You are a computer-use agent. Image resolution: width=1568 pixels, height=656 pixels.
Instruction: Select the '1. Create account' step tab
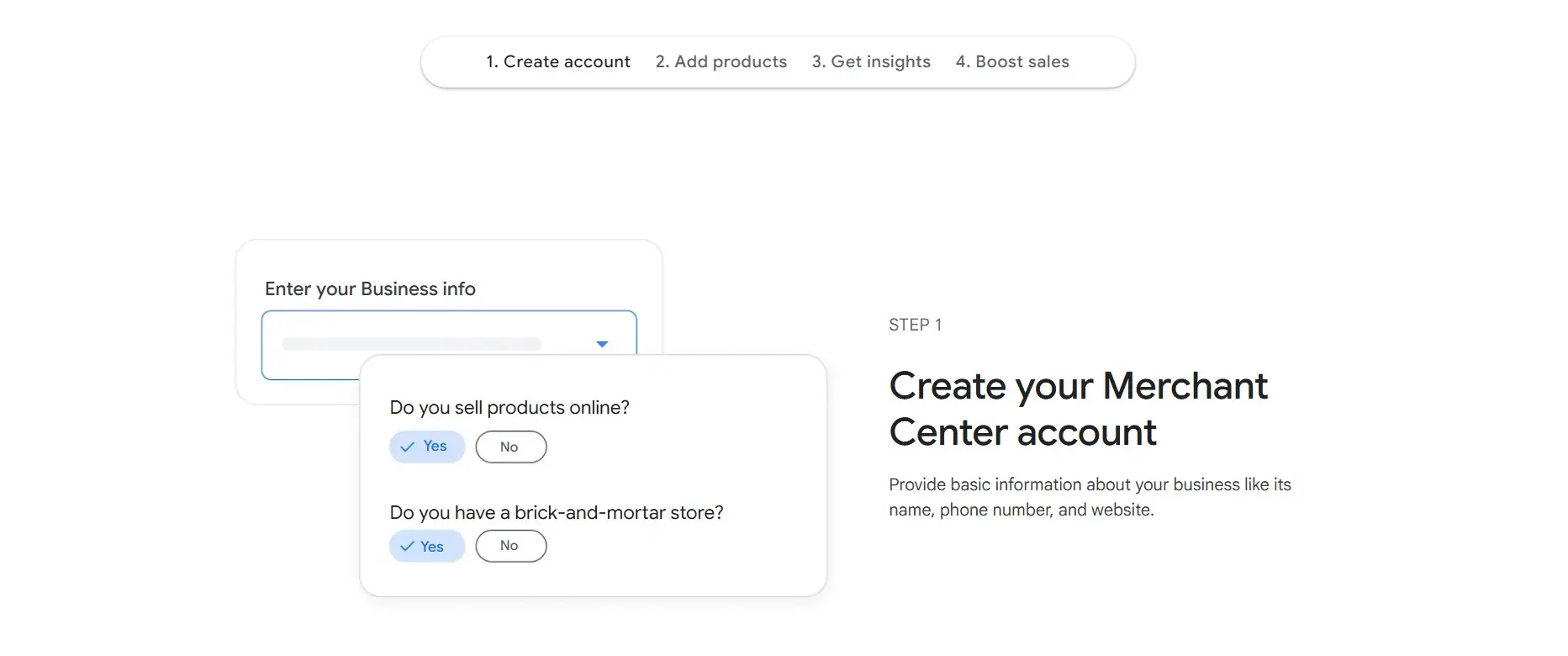click(x=557, y=61)
